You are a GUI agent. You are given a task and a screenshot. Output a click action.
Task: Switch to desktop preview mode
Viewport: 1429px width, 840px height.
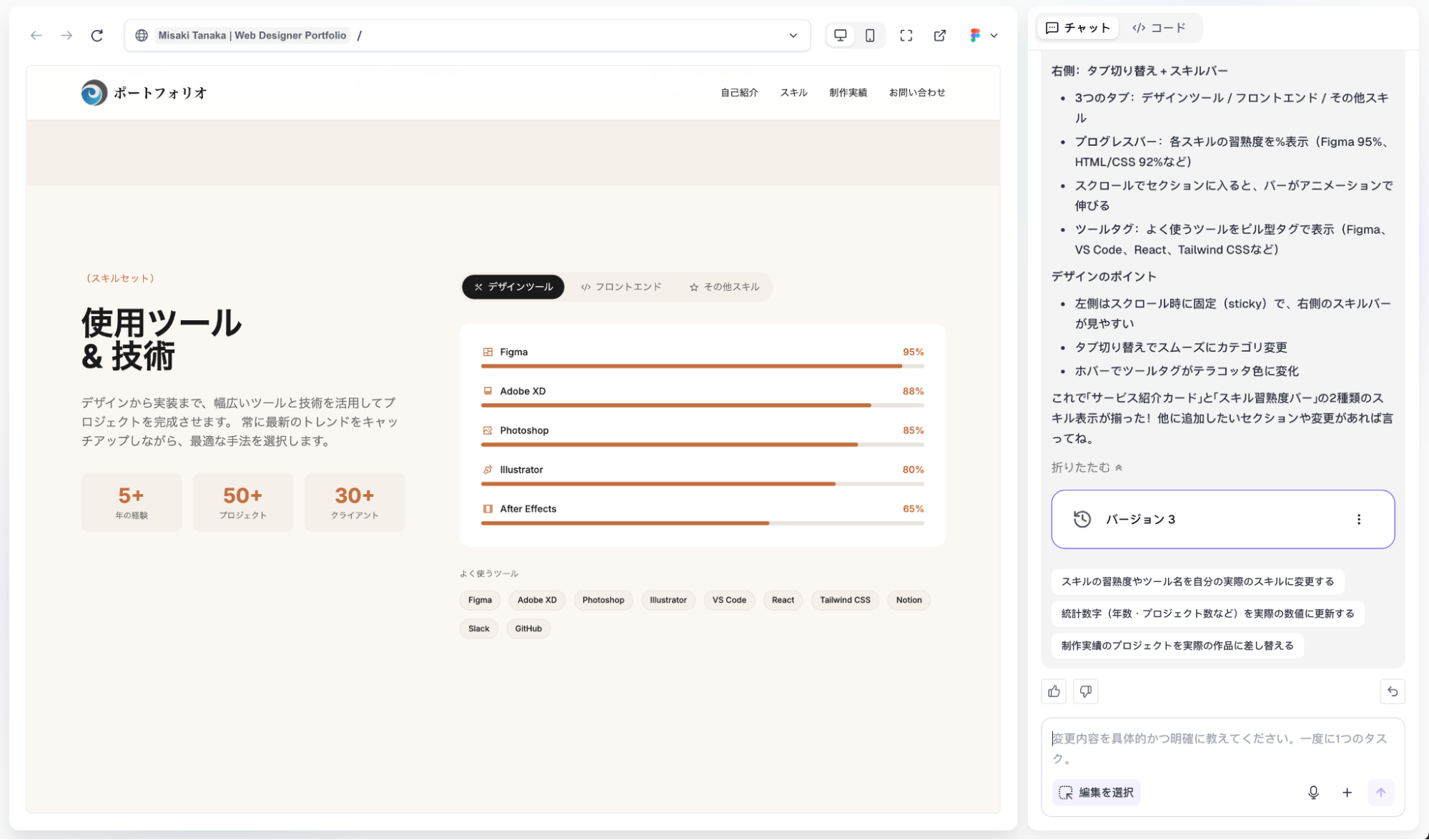tap(841, 35)
